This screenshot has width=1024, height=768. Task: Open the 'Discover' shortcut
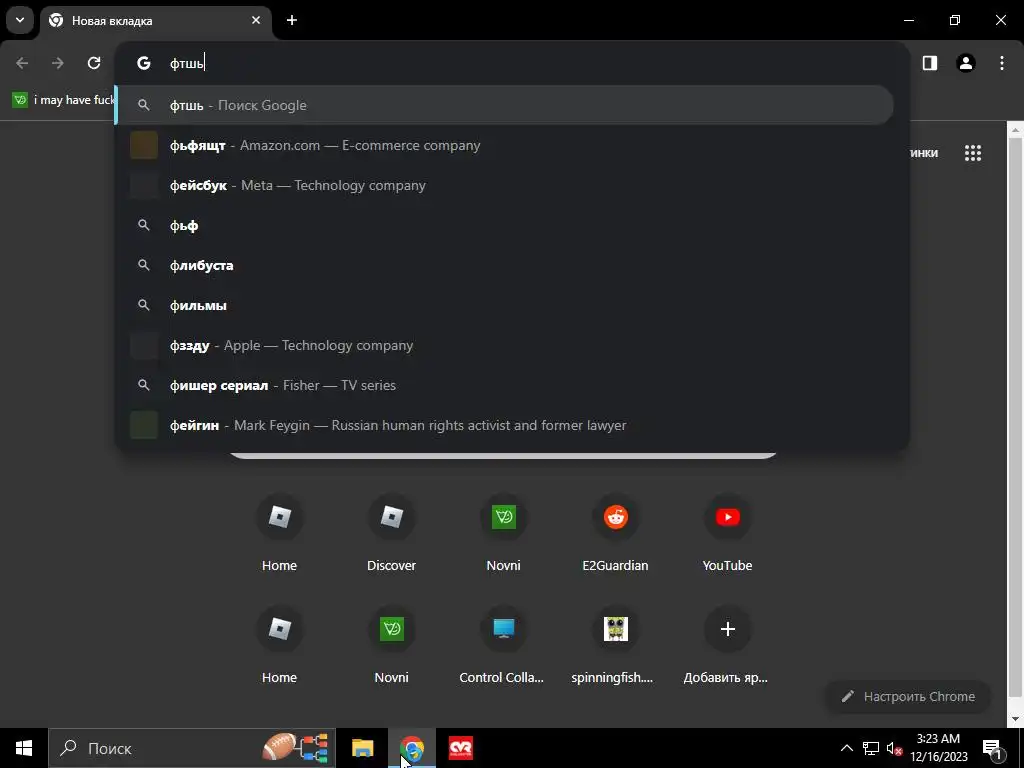pyautogui.click(x=391, y=533)
